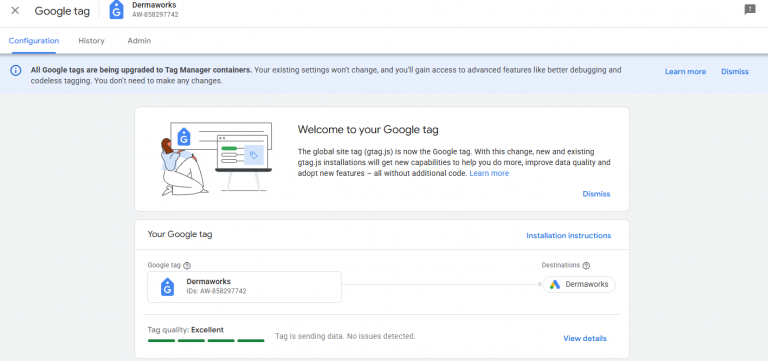768x361 pixels.
Task: Click the blue tag icon in Dermaworks tag card
Action: pyautogui.click(x=168, y=287)
